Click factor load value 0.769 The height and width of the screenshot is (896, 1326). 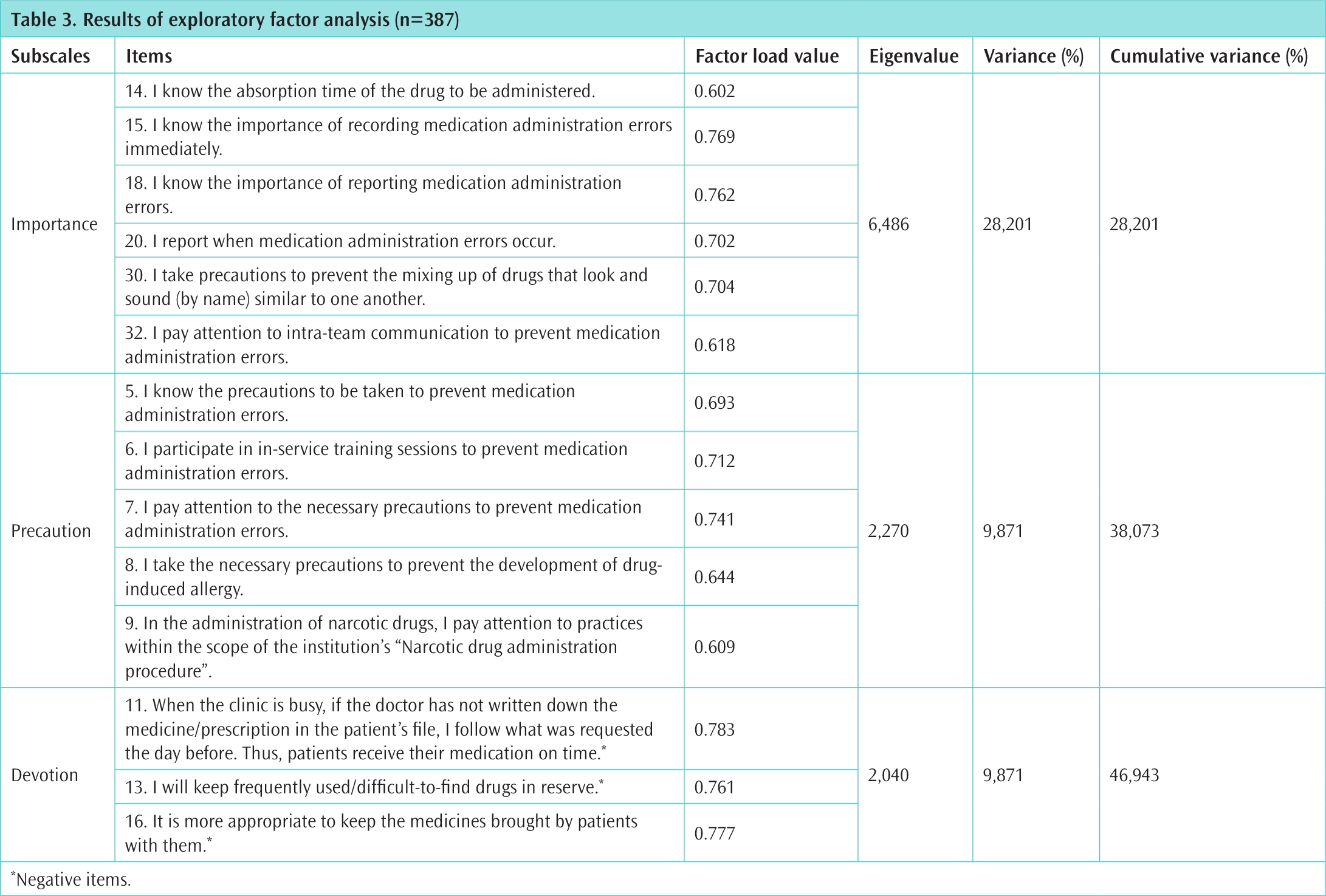715,137
